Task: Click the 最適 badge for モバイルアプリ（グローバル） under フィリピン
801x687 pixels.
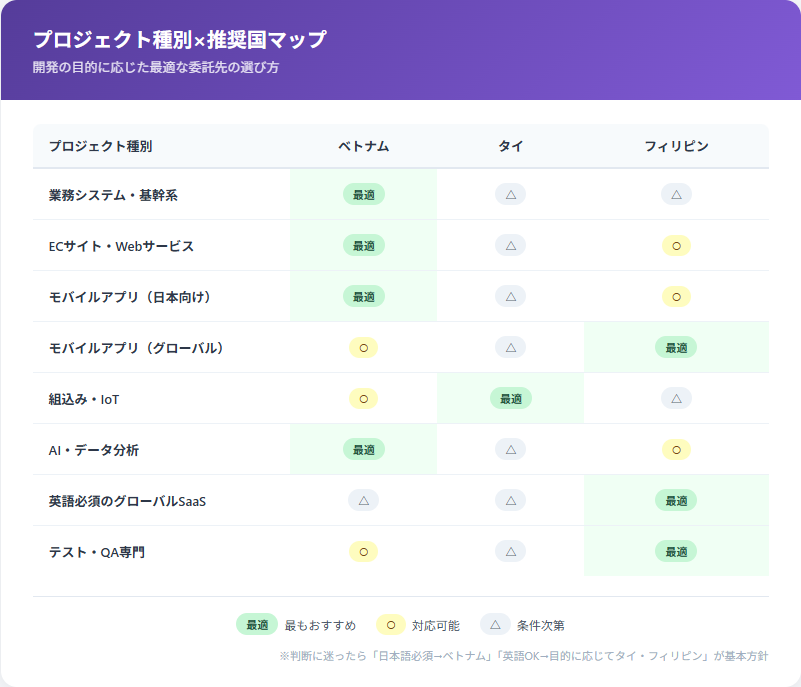Action: pos(677,347)
